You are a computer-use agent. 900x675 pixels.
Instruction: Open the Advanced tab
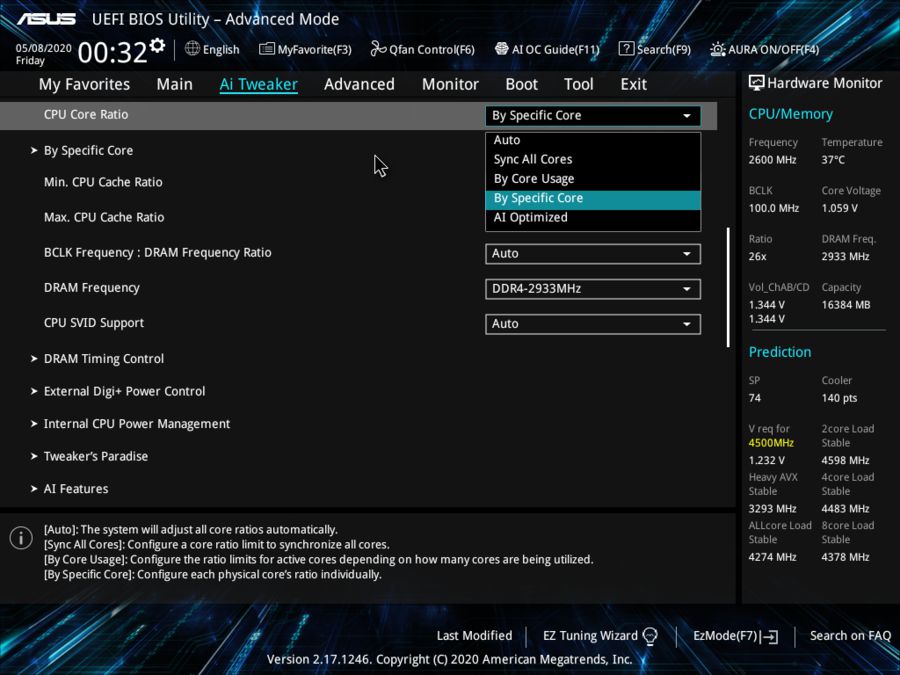coord(359,84)
